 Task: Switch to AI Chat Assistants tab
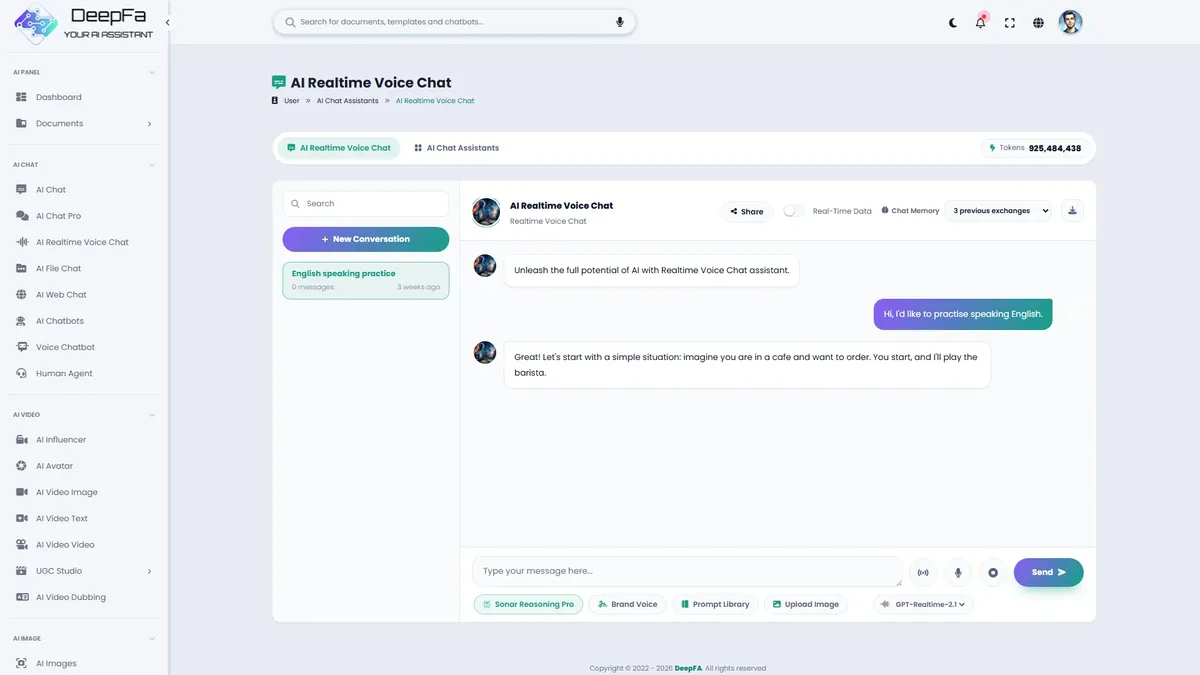coord(456,148)
